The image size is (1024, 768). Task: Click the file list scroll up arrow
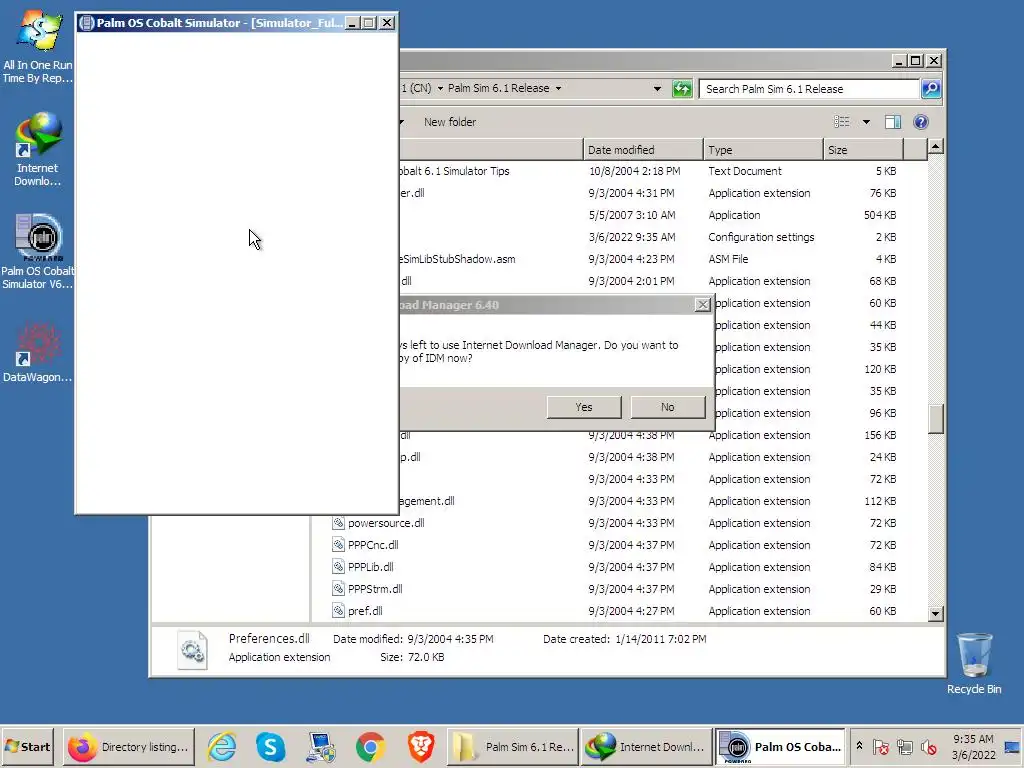pyautogui.click(x=935, y=146)
